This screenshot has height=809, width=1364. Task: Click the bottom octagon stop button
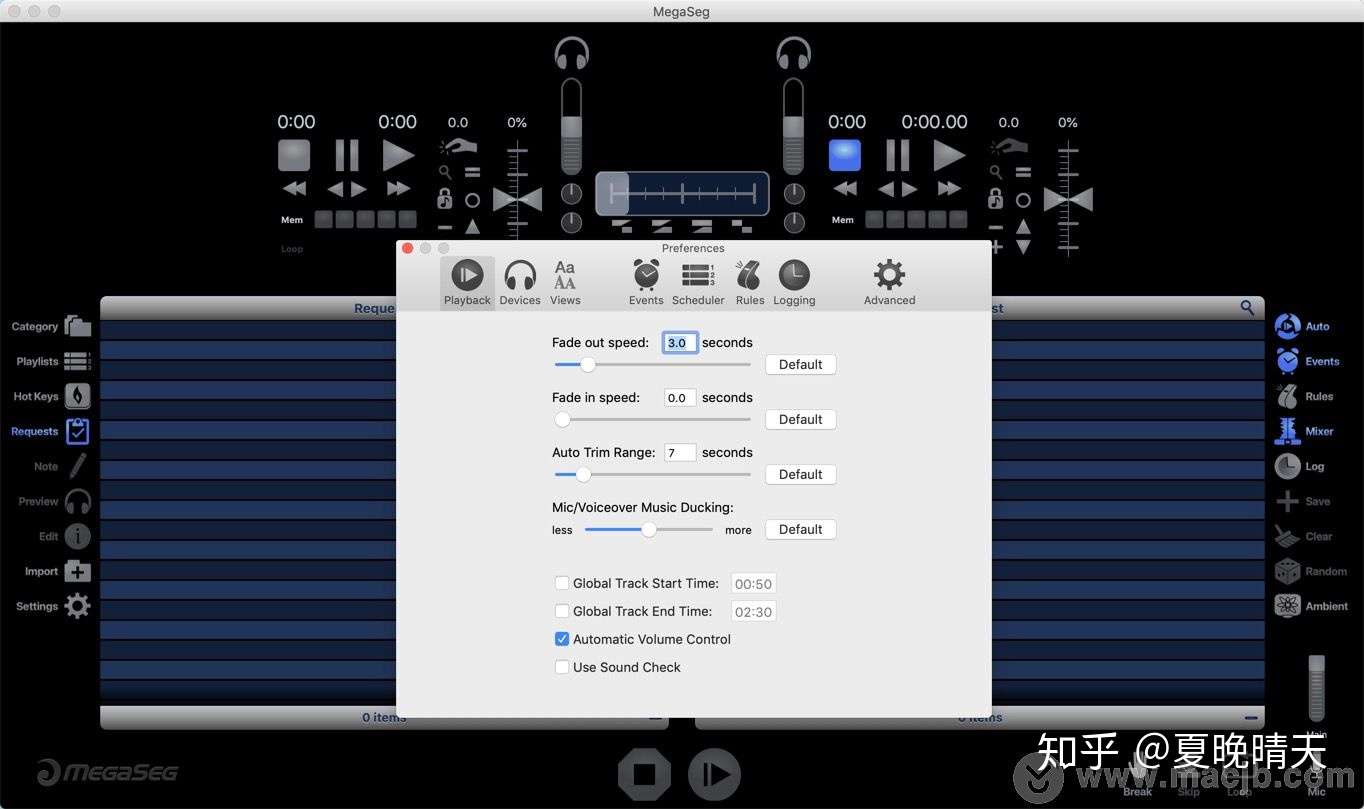tap(644, 774)
